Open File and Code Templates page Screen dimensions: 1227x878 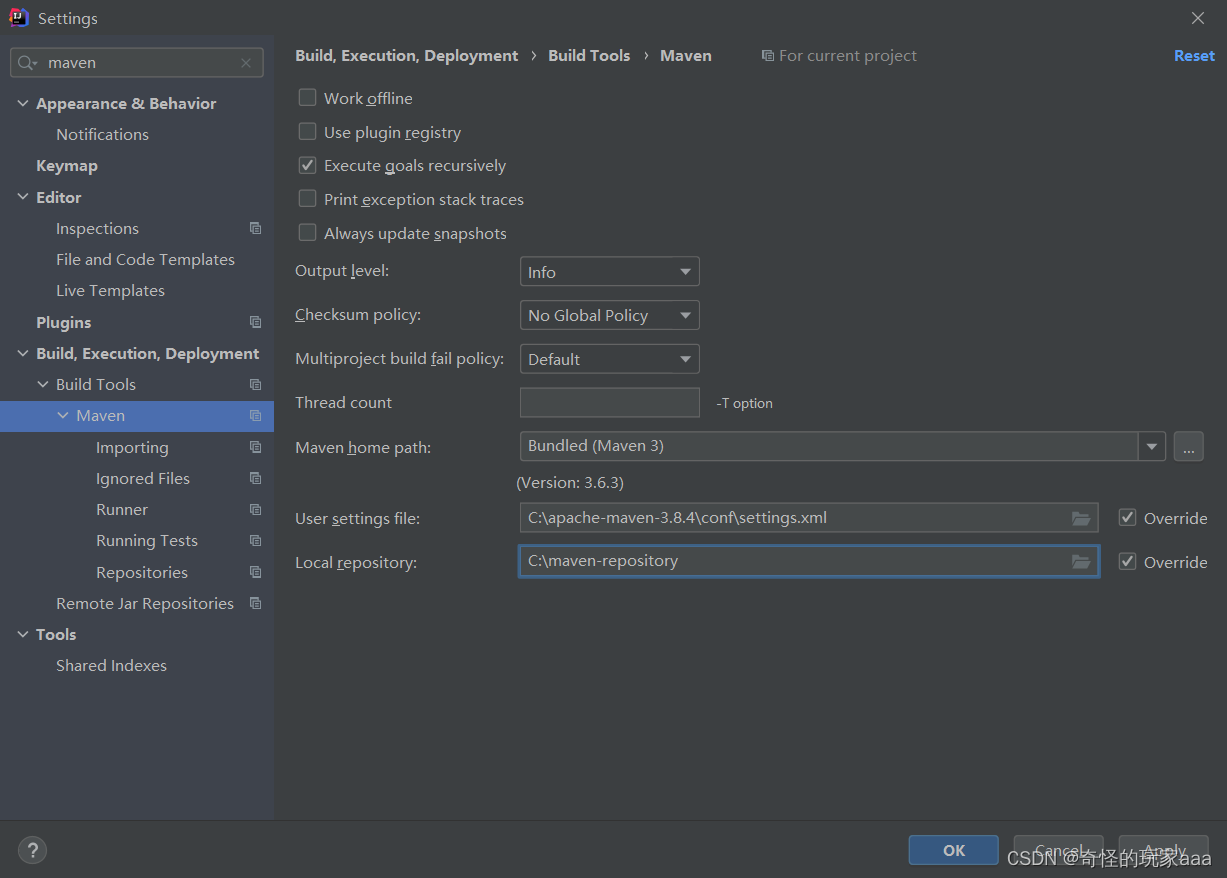click(x=145, y=259)
